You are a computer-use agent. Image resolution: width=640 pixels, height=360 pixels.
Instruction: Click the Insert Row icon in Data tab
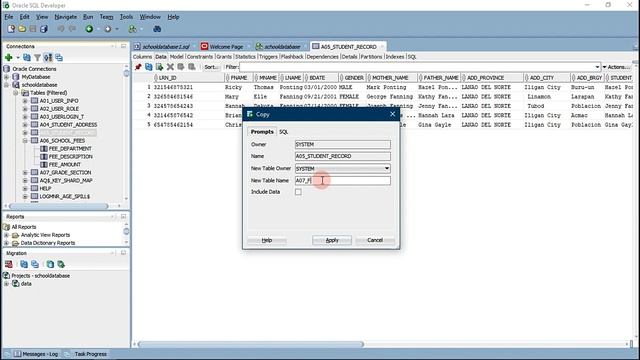tap(160, 67)
